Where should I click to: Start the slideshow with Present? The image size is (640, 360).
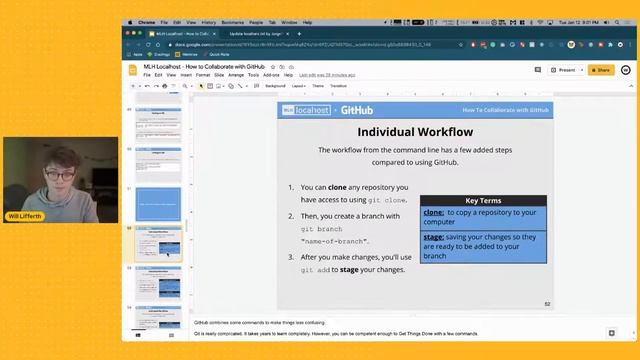pos(563,70)
